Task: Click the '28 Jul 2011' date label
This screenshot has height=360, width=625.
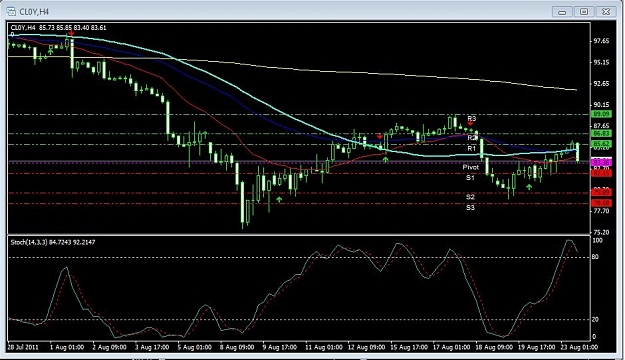Action: coord(23,347)
